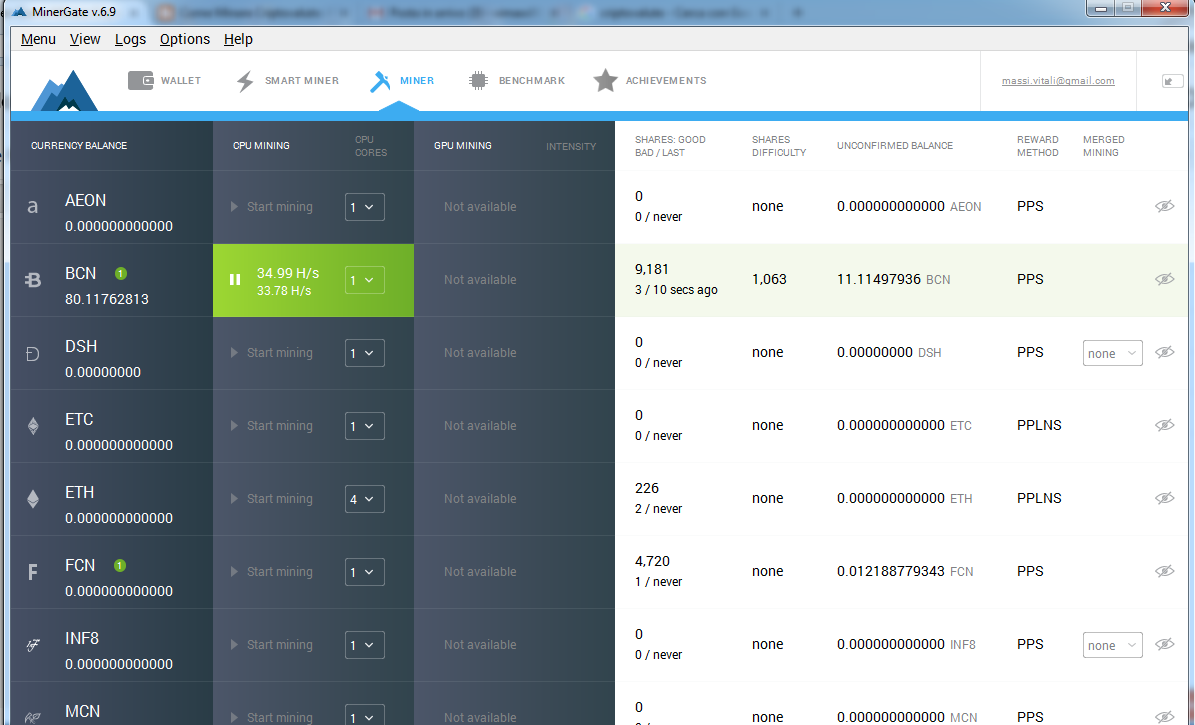Hide the INF8 row via eye icon
Viewport: 1195px width, 725px height.
(1165, 644)
